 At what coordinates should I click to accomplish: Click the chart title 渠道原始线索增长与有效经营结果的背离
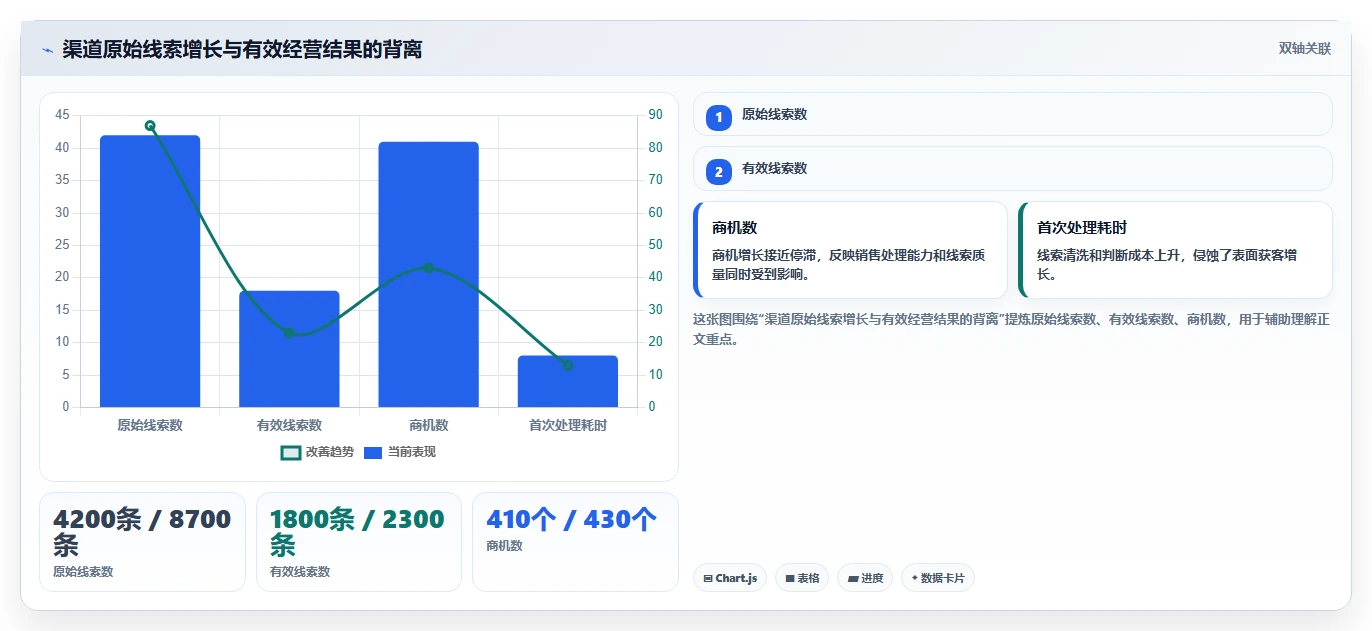point(242,49)
